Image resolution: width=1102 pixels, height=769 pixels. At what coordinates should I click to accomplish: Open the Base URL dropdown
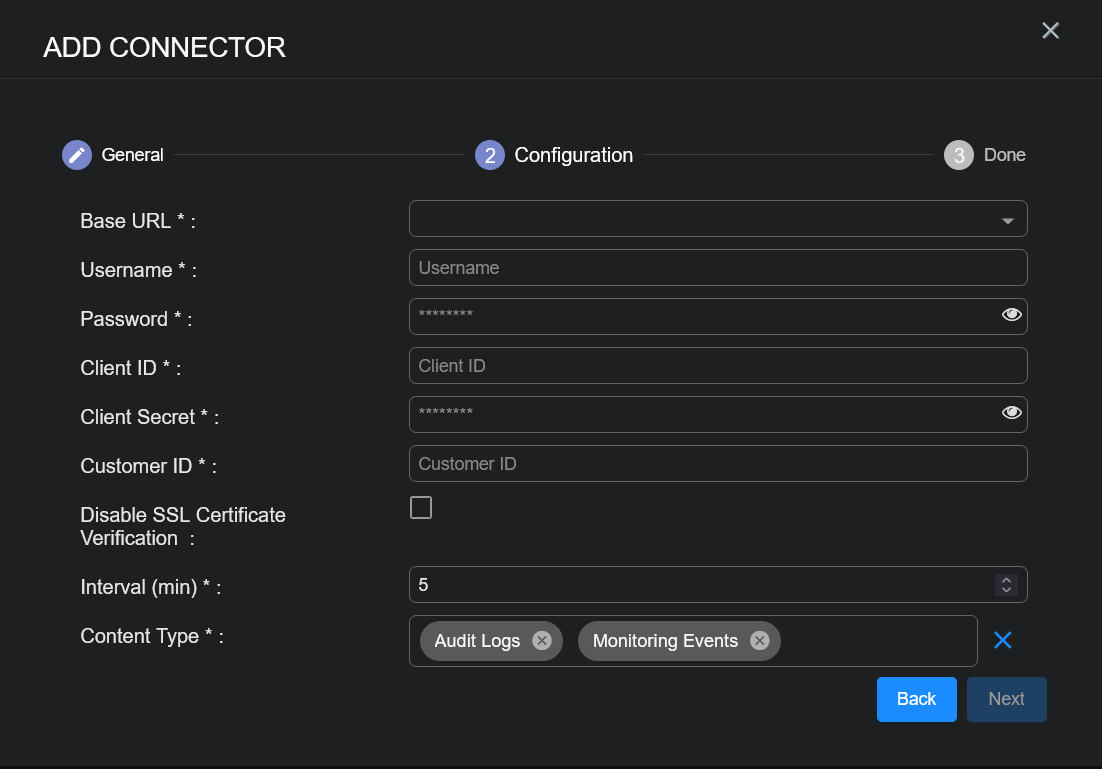tap(1007, 220)
